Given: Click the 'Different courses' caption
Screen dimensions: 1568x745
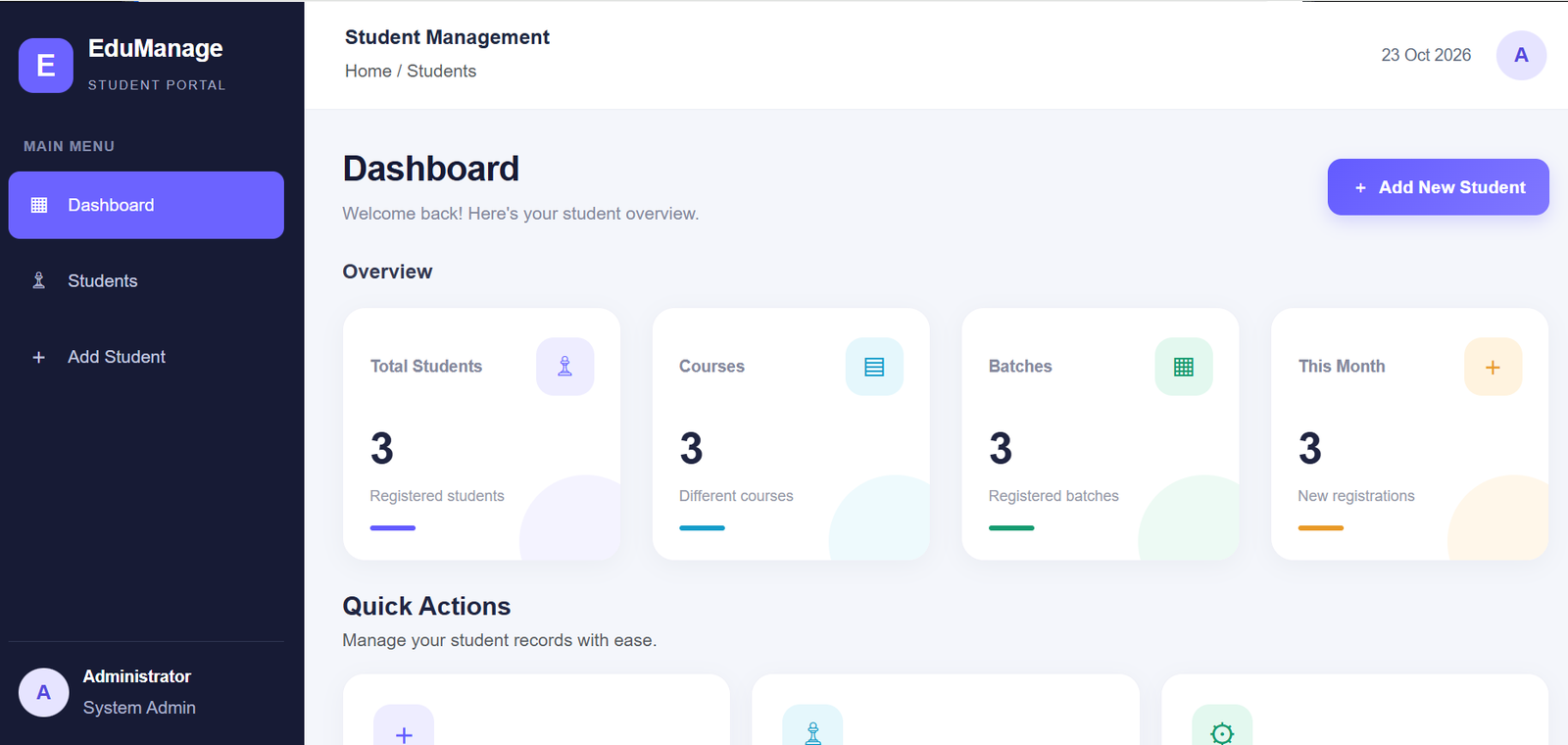Looking at the screenshot, I should (736, 496).
